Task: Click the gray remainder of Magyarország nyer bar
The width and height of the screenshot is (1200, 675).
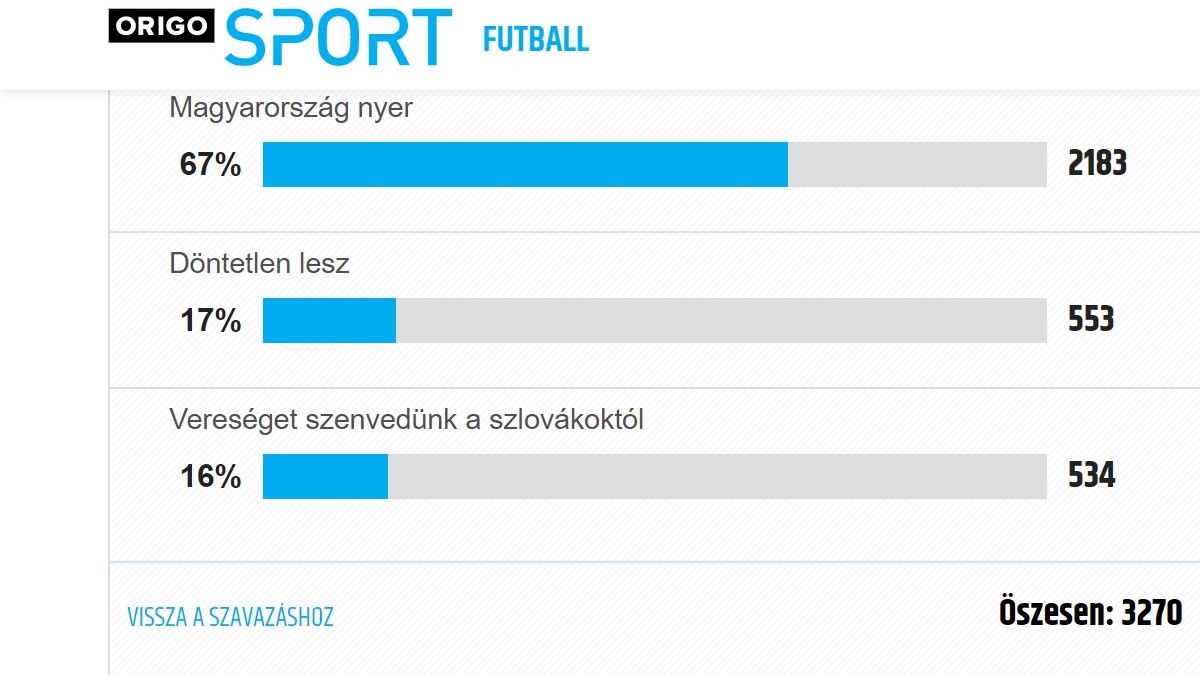Action: pos(917,164)
